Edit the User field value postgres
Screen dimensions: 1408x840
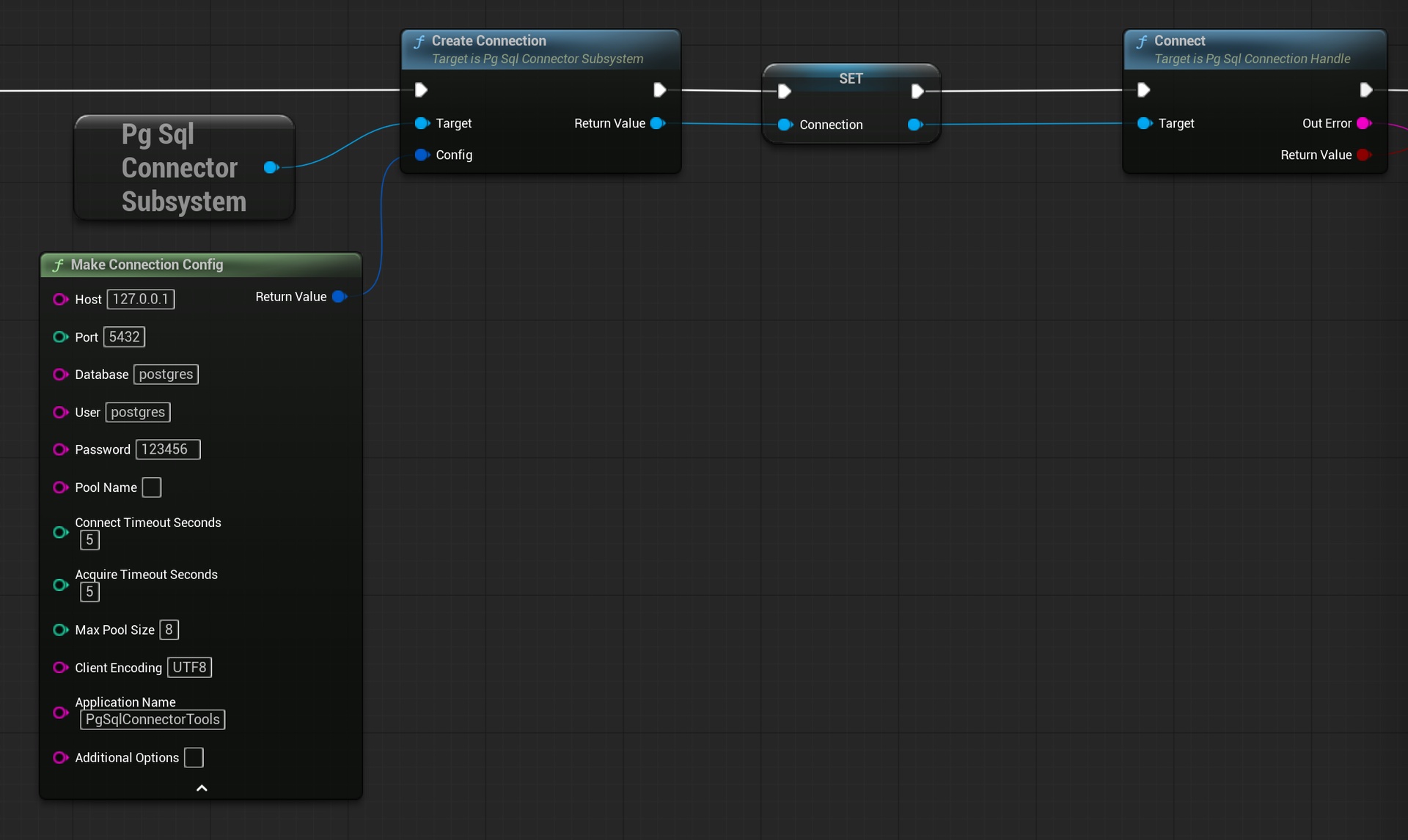pyautogui.click(x=138, y=412)
